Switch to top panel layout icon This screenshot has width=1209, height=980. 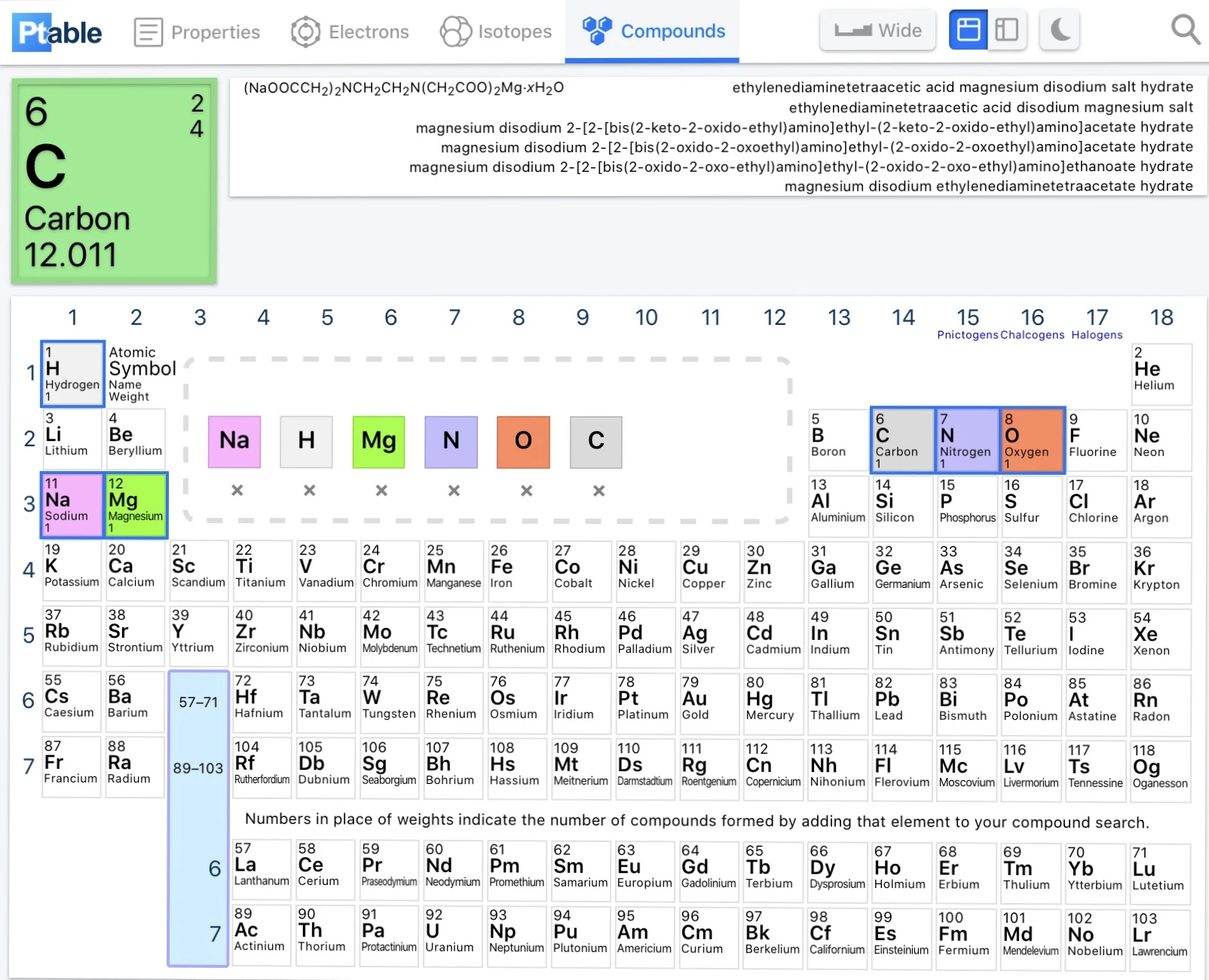point(968,30)
